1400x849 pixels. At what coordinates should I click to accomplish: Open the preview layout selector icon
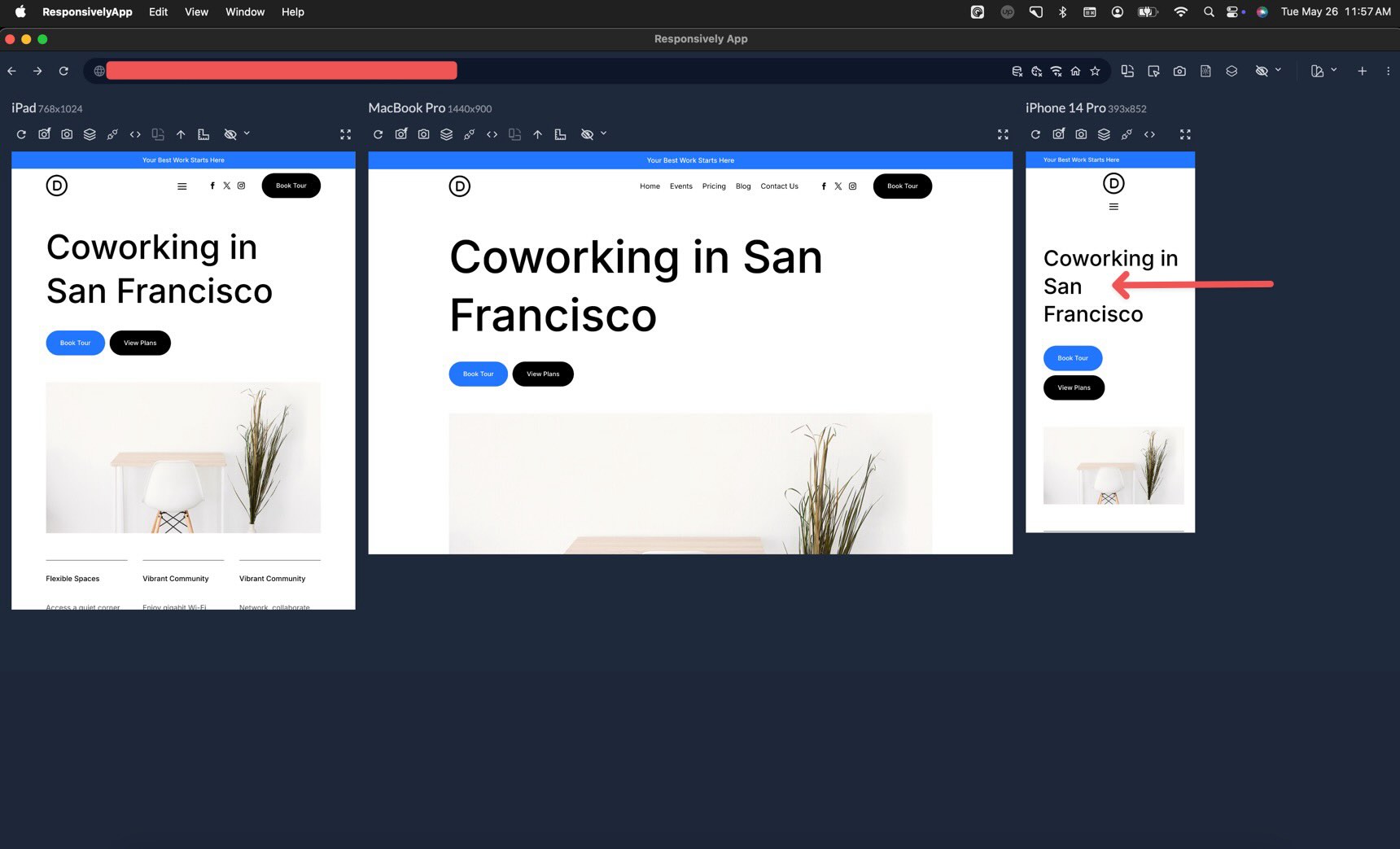coord(1317,71)
